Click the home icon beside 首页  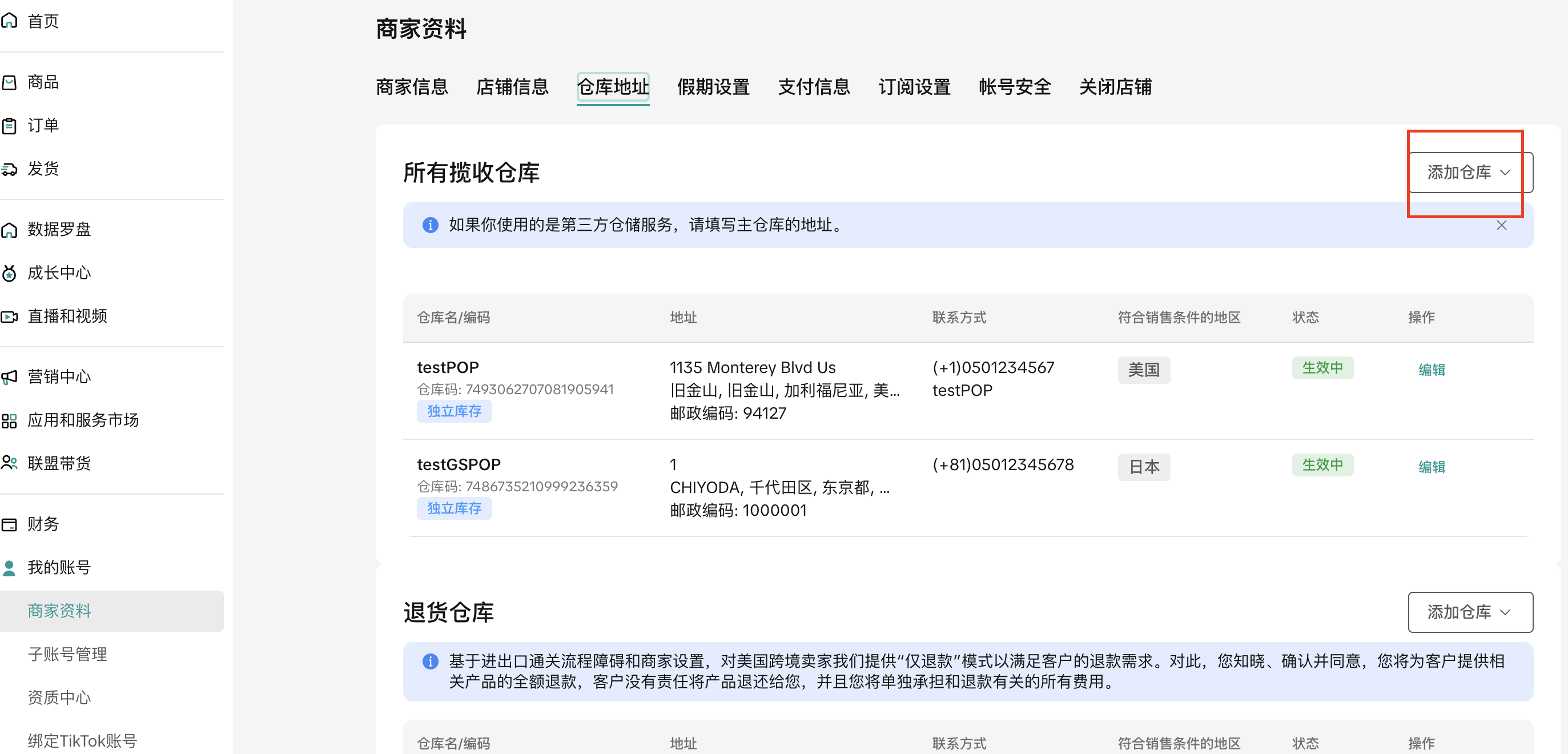click(x=9, y=21)
